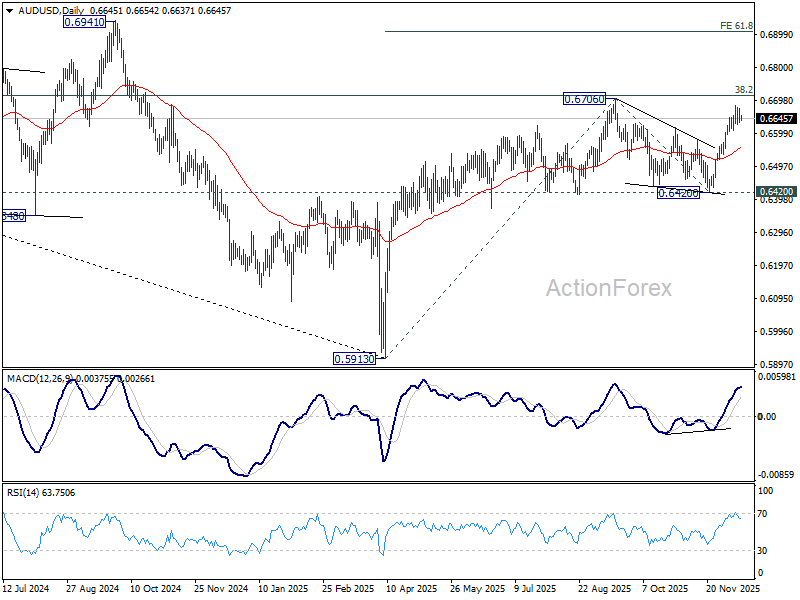Image resolution: width=800 pixels, height=600 pixels.
Task: Click the current price tag 0.66457
Action: click(x=777, y=118)
